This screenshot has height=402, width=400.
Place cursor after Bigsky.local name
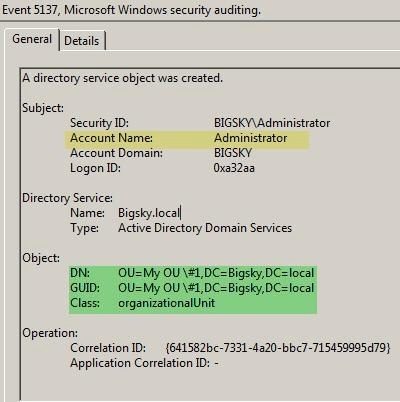coord(180,213)
